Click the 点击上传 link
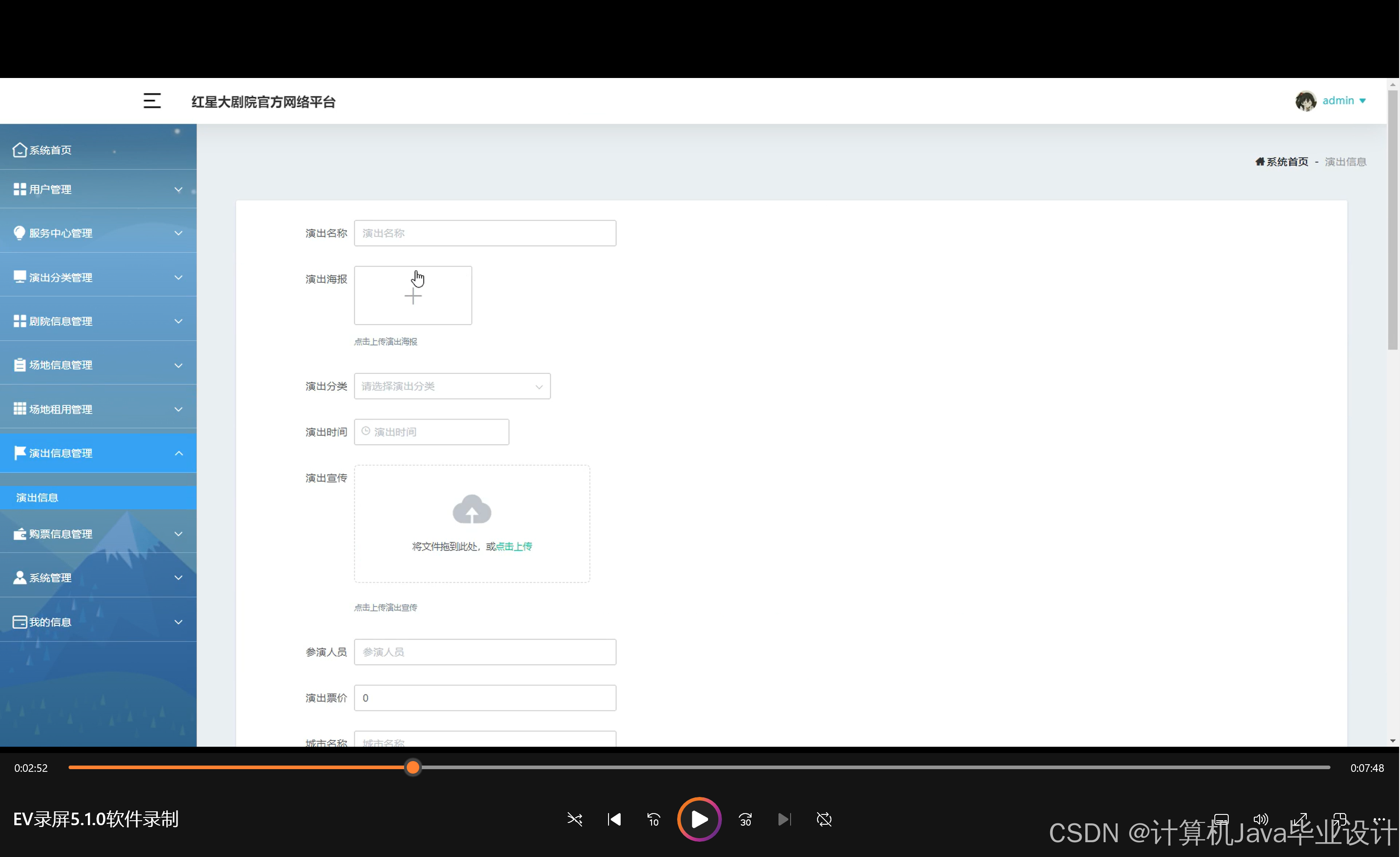 pos(513,546)
